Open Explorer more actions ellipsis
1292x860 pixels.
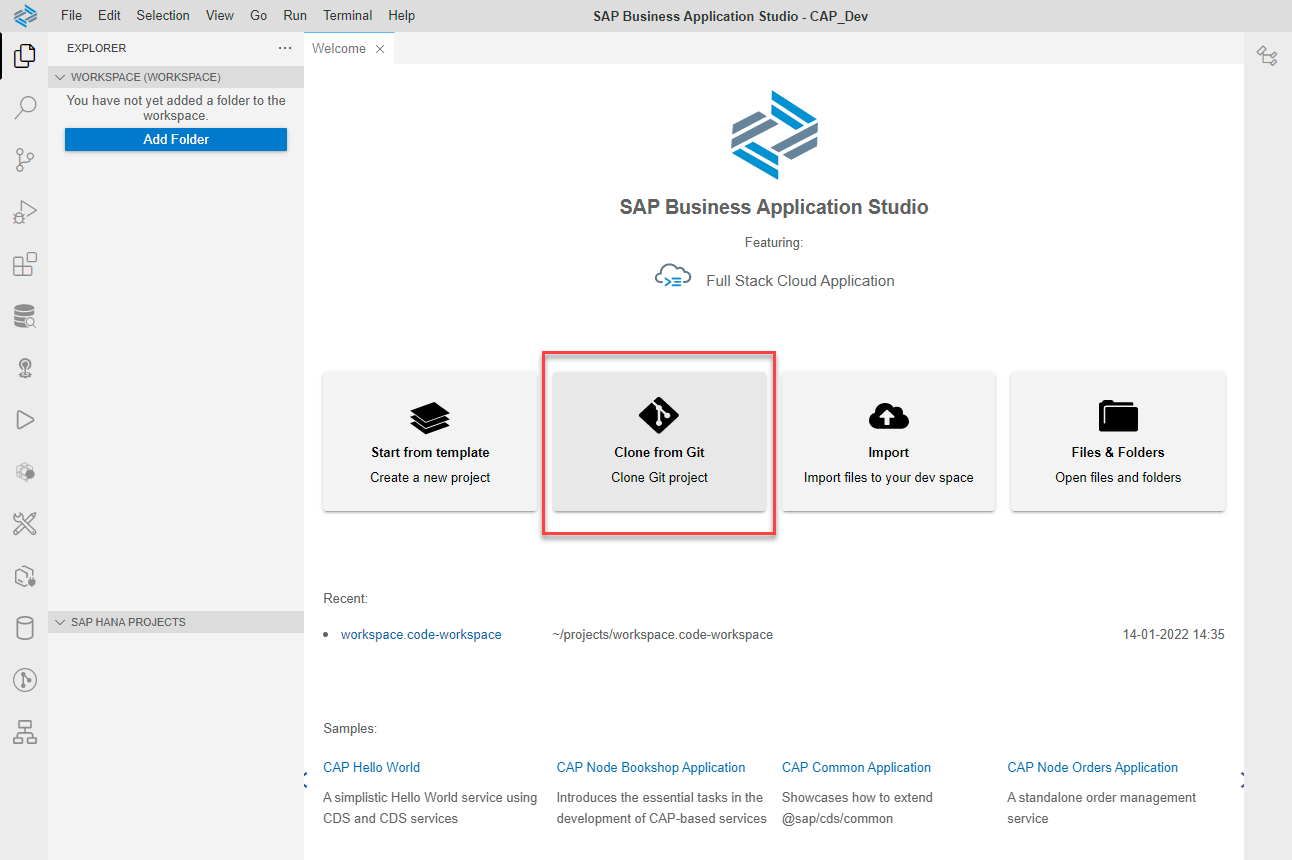click(x=285, y=48)
